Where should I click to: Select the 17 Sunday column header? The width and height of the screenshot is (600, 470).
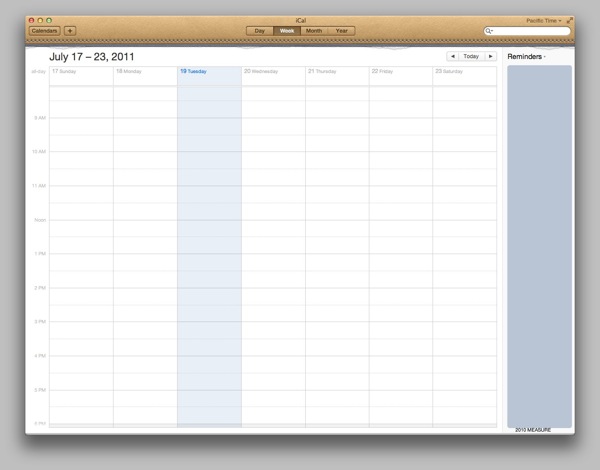pyautogui.click(x=64, y=71)
